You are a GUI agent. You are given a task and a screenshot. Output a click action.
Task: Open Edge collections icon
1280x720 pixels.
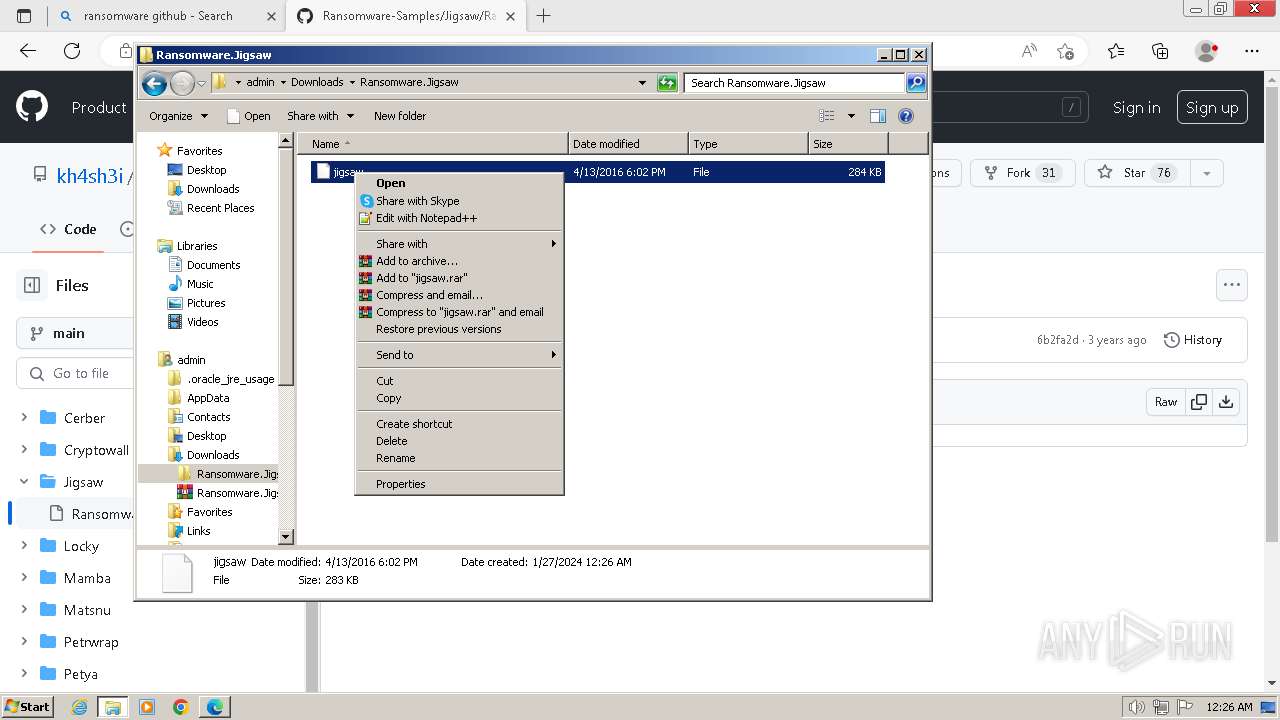[x=1160, y=51]
